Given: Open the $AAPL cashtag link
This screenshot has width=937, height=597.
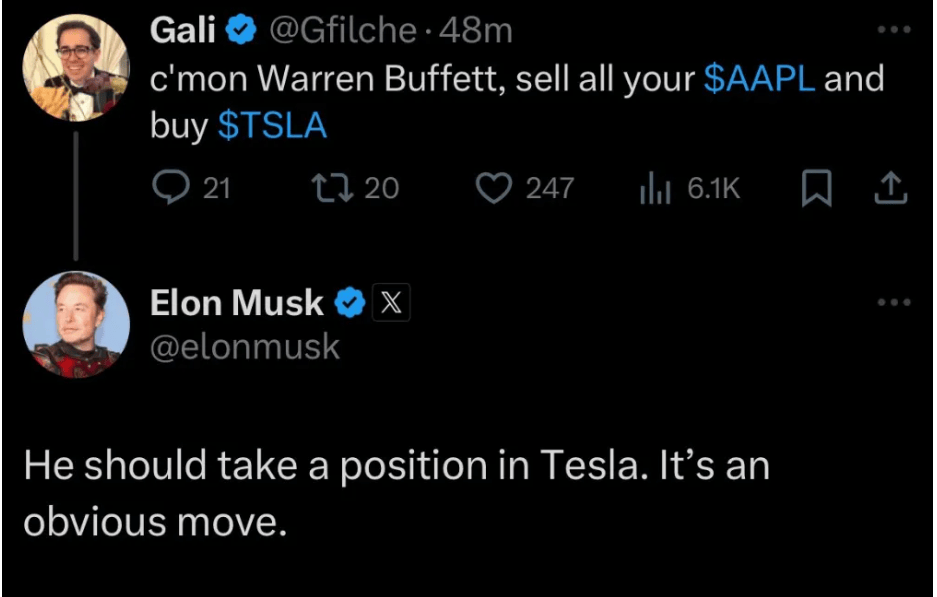Looking at the screenshot, I should click(x=759, y=79).
